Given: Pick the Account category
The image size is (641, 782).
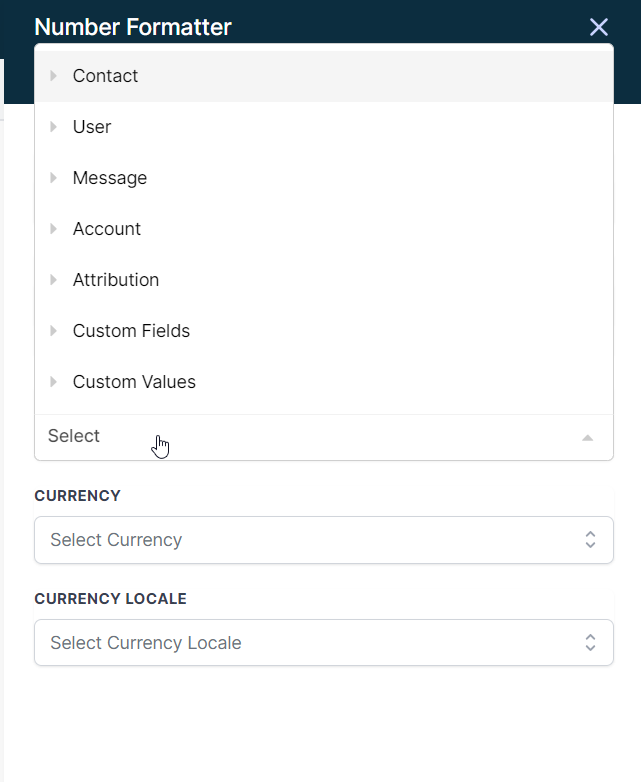Looking at the screenshot, I should click(324, 229).
